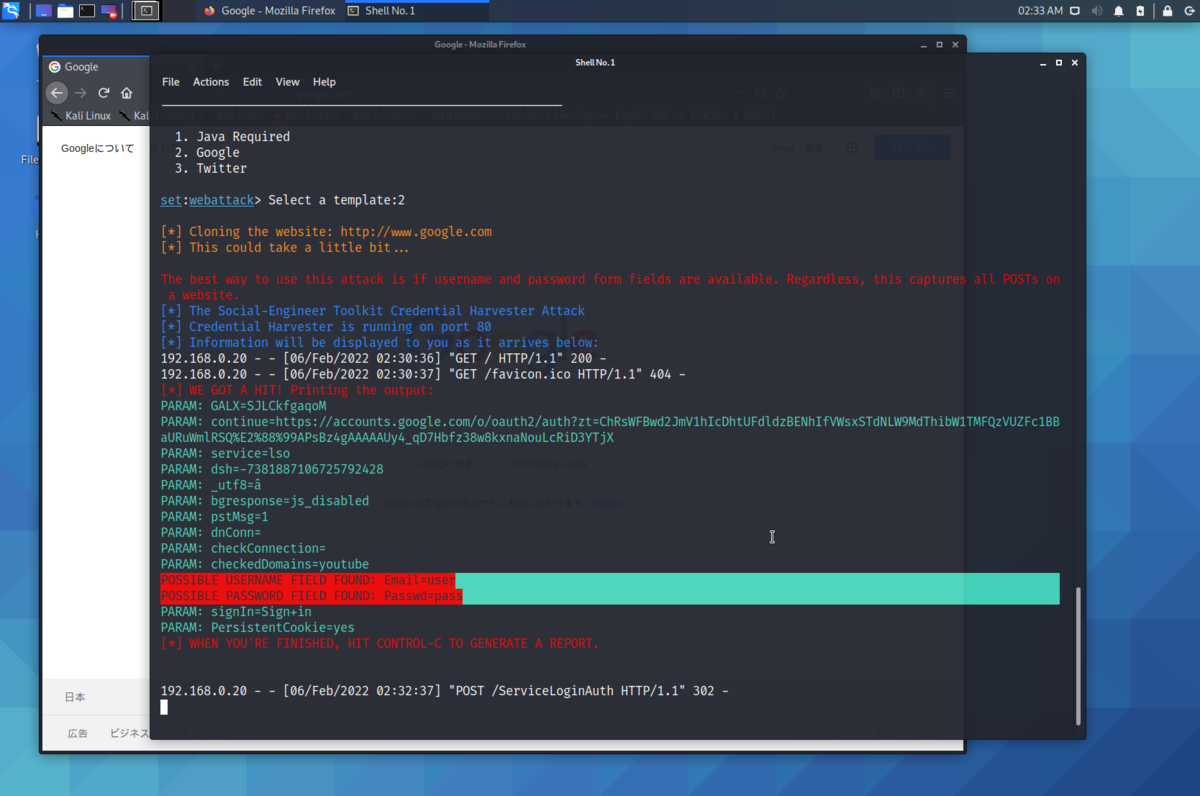
Task: Launch the file manager from the panel
Action: click(x=65, y=11)
